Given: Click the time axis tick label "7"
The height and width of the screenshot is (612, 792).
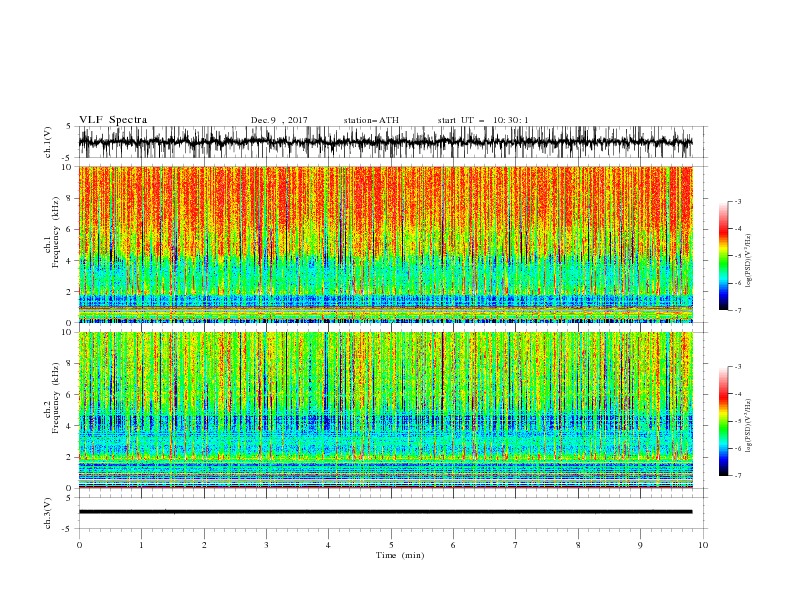Looking at the screenshot, I should pos(516,545).
